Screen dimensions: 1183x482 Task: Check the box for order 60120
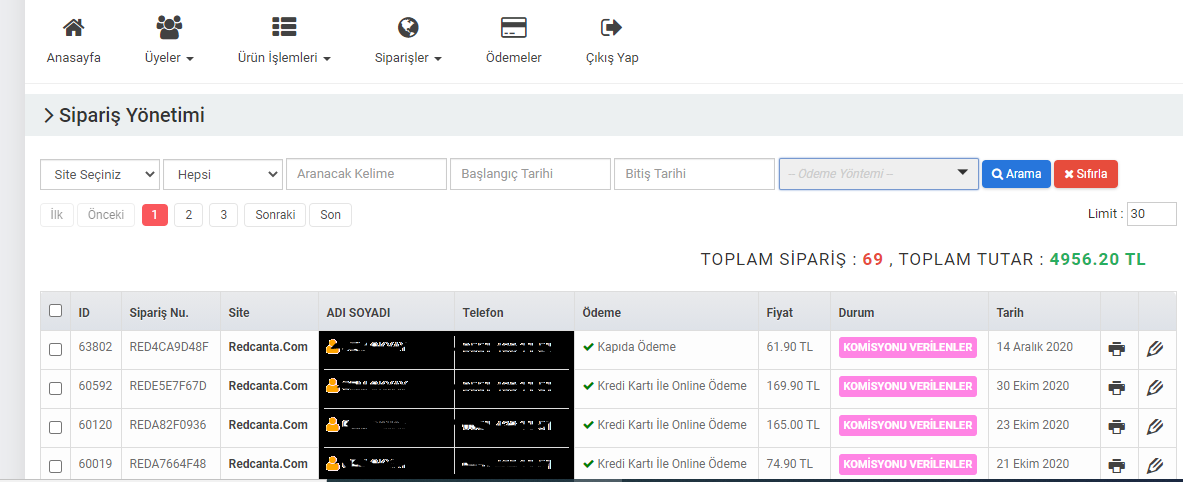point(55,428)
